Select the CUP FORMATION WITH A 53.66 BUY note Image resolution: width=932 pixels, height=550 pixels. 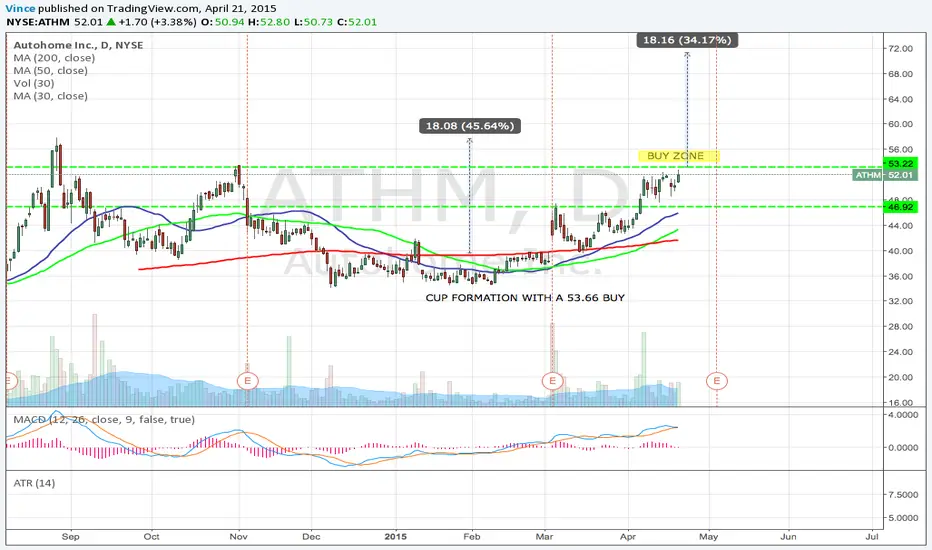[x=525, y=298]
